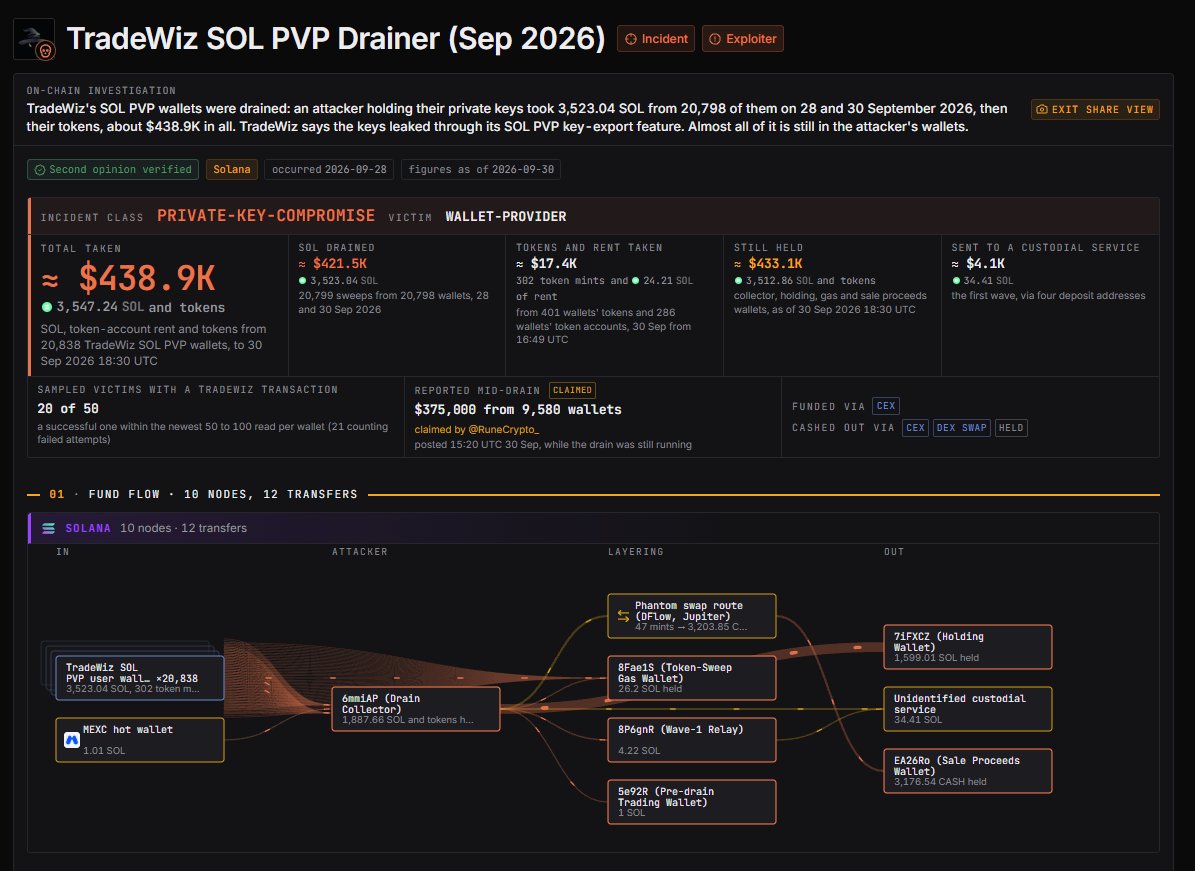Click the hooded skull avatar beside the title
Image resolution: width=1195 pixels, height=871 pixels.
click(x=34, y=39)
